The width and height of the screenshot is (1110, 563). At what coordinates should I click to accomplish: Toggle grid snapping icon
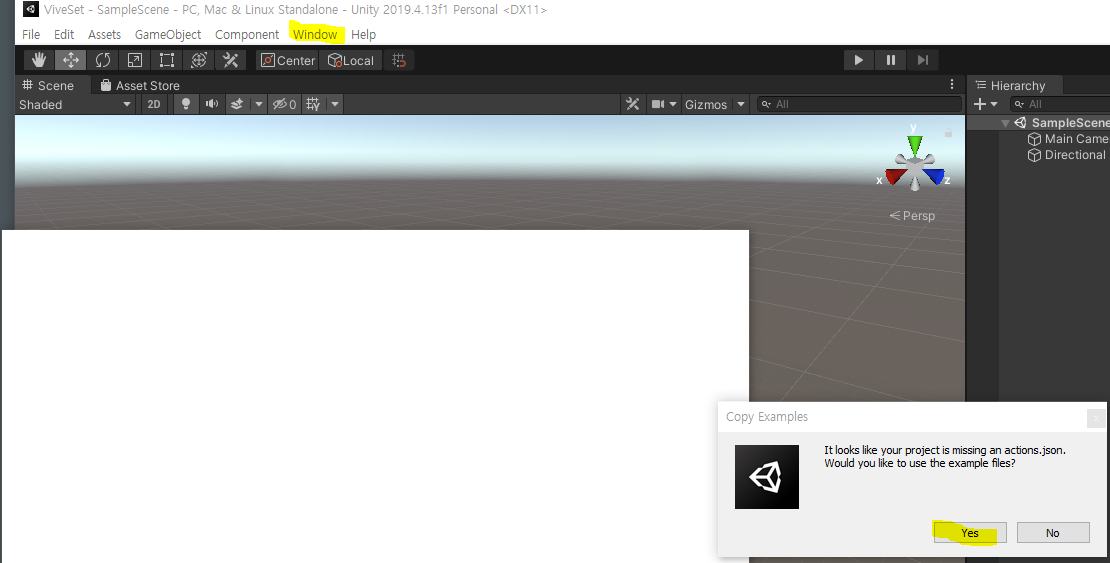[x=399, y=60]
